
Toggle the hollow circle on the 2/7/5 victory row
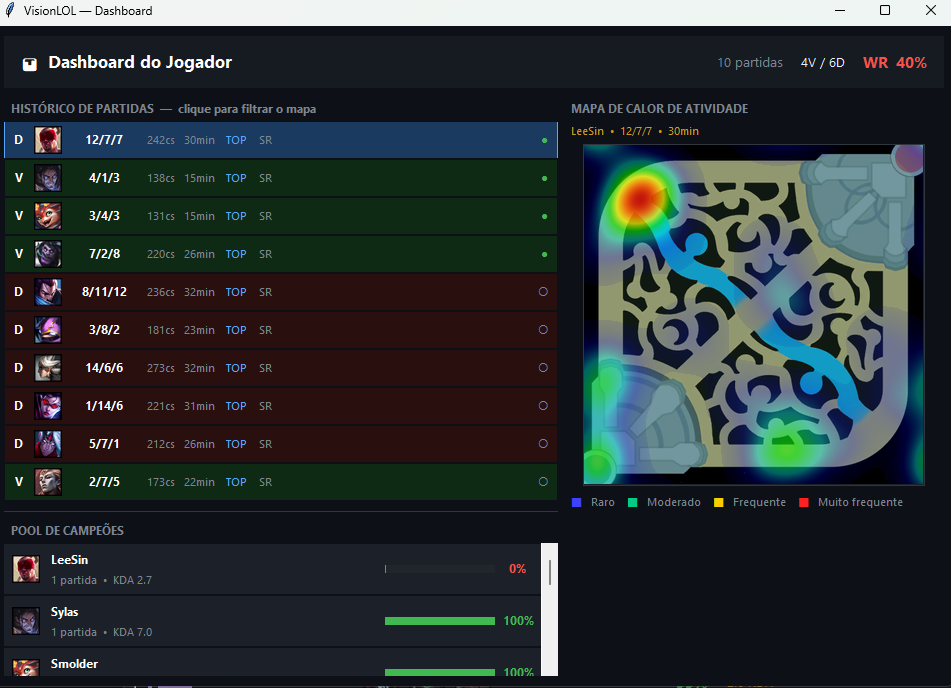543,481
